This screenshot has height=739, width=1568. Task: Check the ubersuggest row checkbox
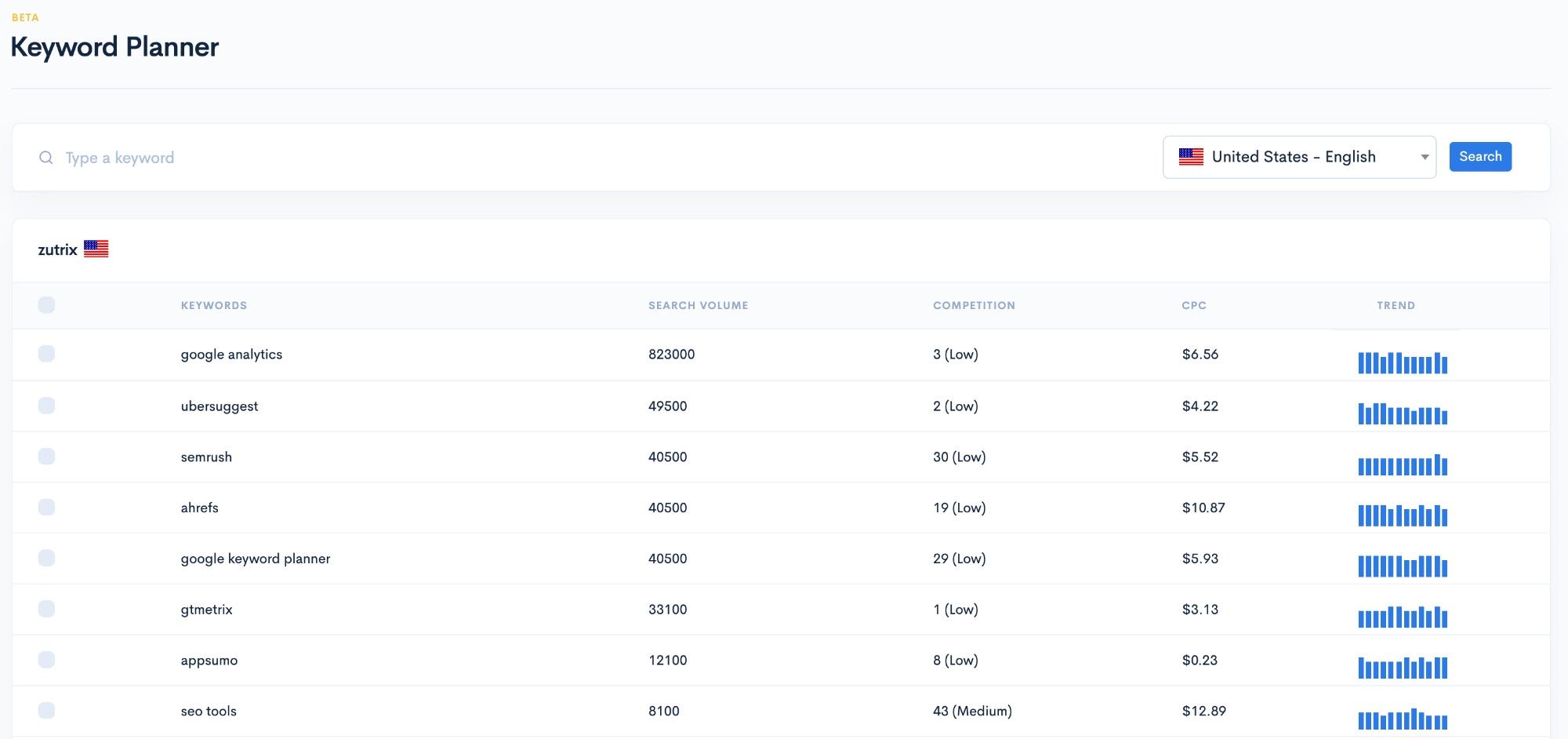click(46, 406)
